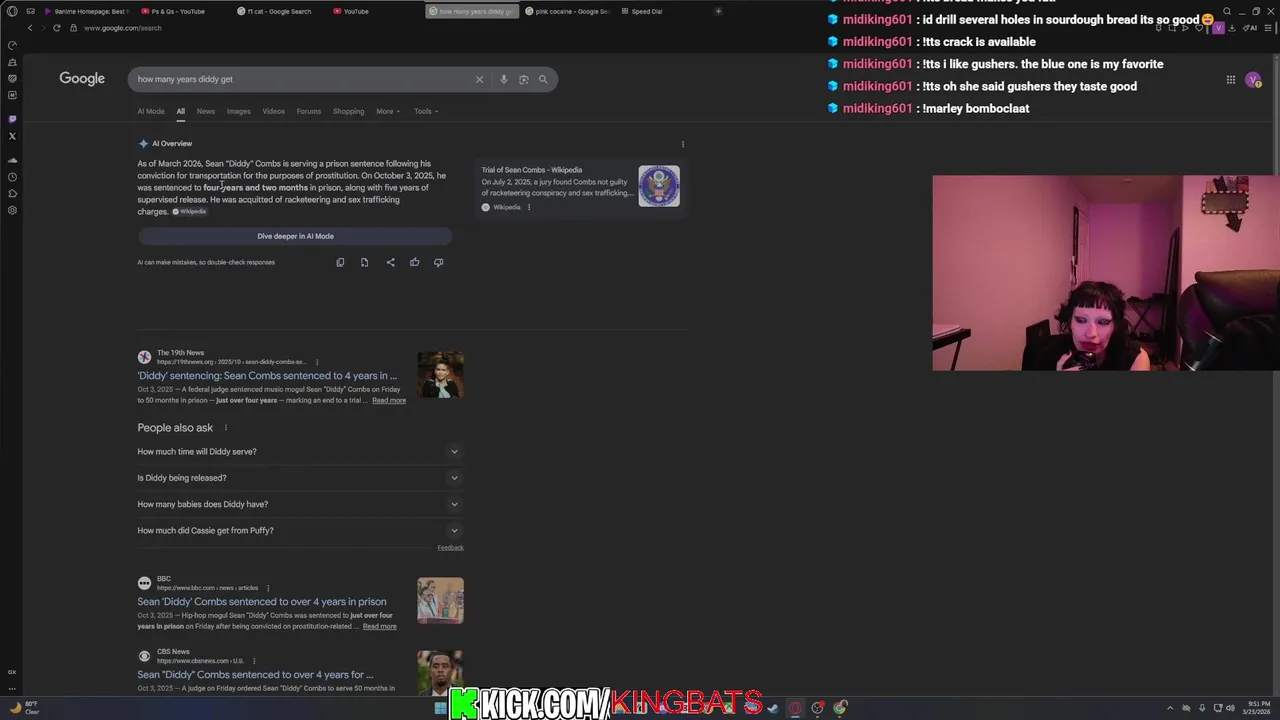
Task: Start voice search with the microphone icon
Action: coord(503,79)
